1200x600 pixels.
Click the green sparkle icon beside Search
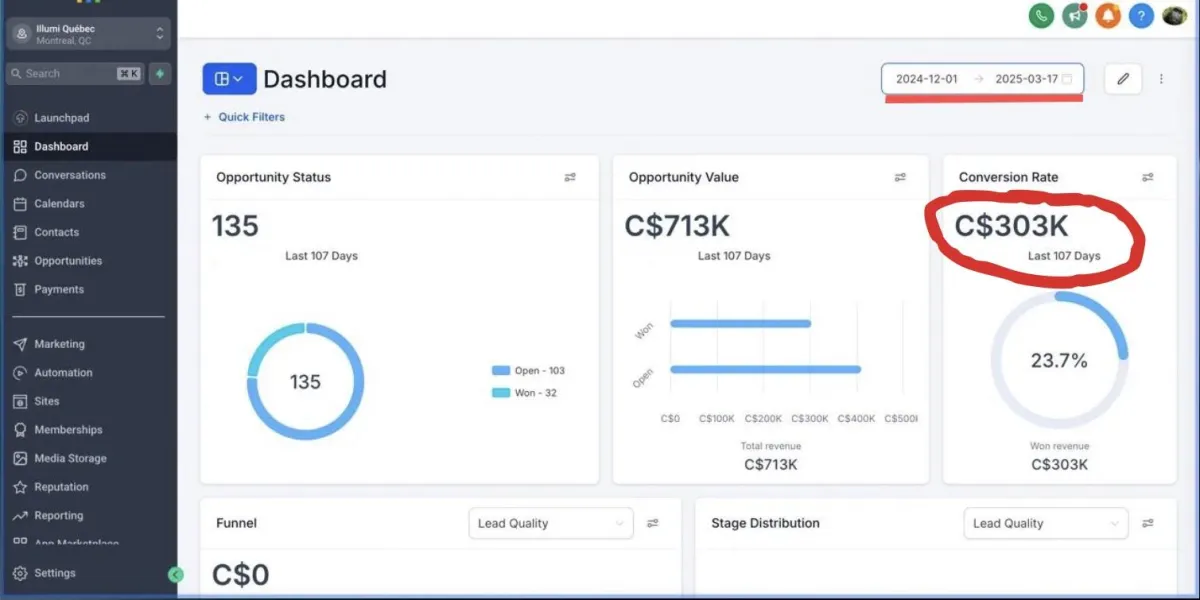(x=160, y=73)
